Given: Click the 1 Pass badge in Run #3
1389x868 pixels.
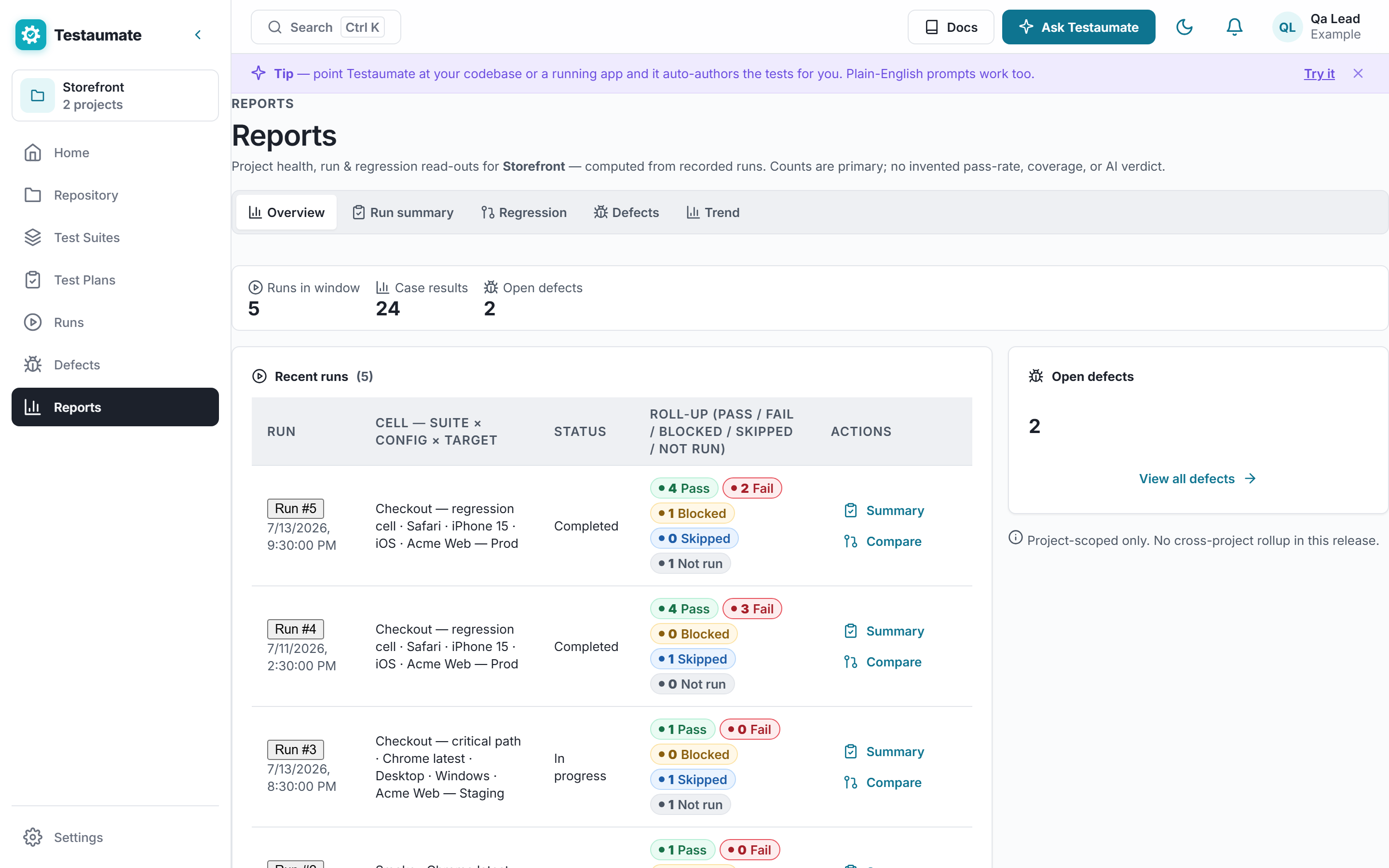Looking at the screenshot, I should point(682,729).
